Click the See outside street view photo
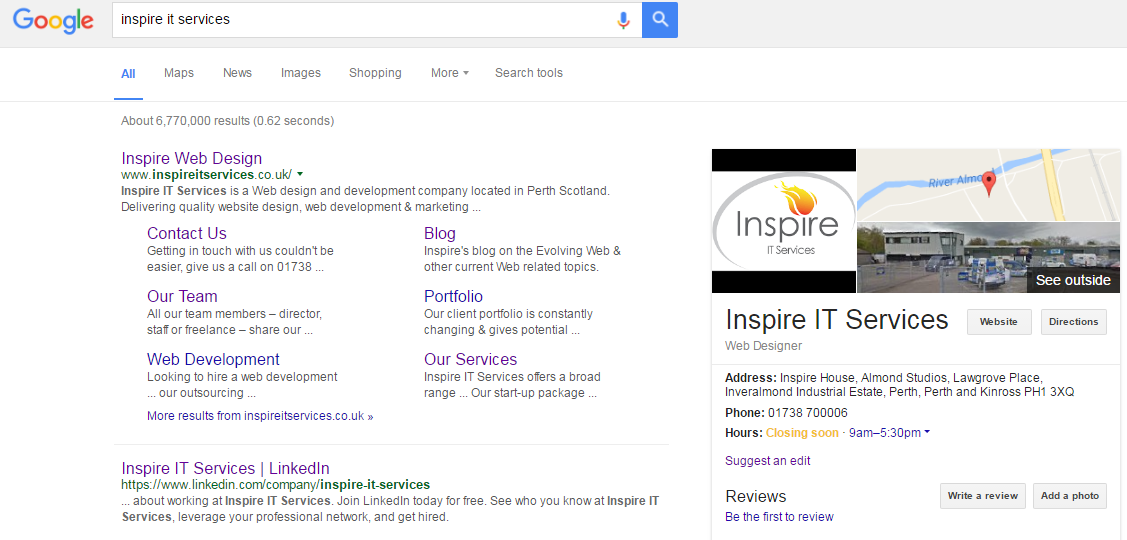The width and height of the screenshot is (1127, 540). [x=989, y=257]
